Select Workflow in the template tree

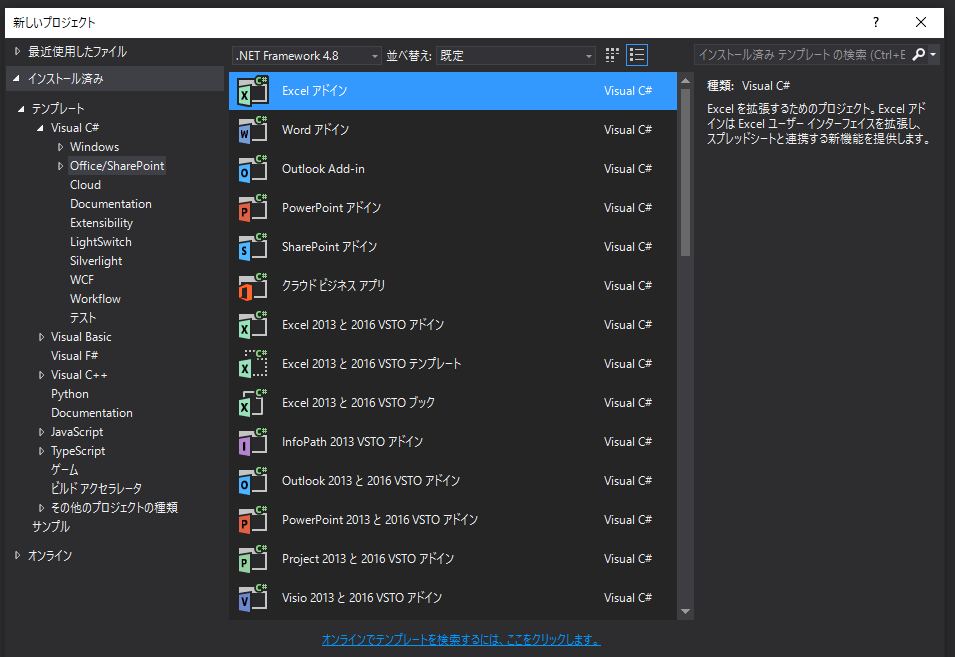point(95,299)
